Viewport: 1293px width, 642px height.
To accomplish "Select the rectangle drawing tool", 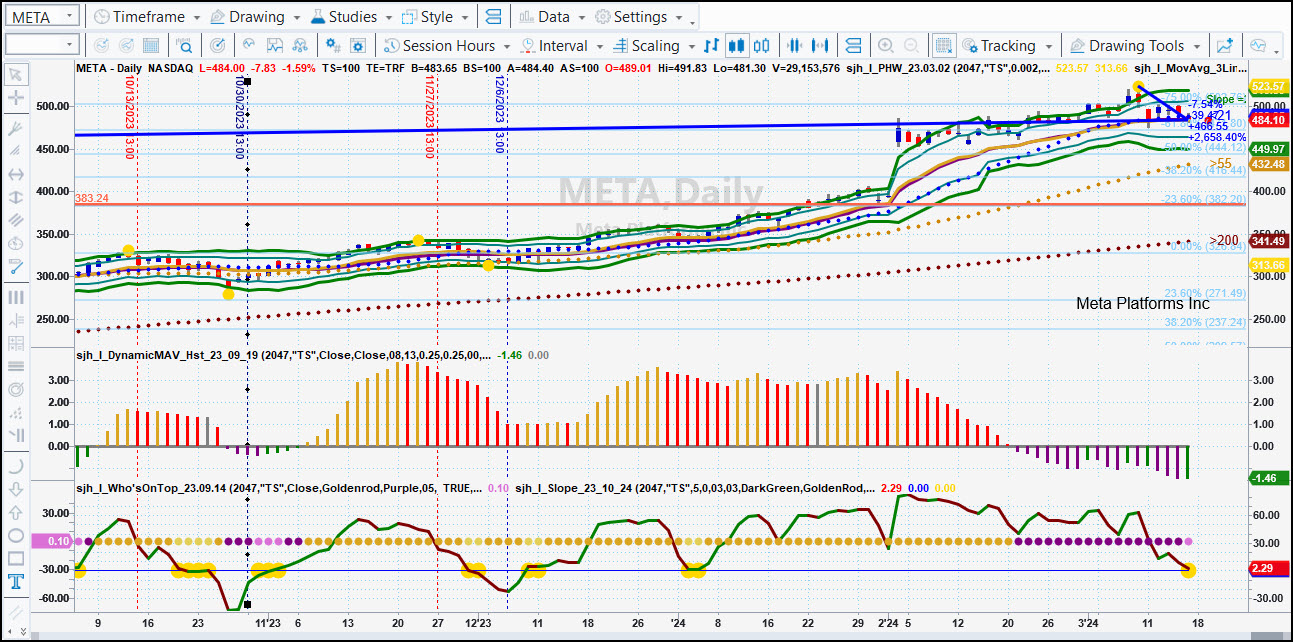I will point(16,558).
